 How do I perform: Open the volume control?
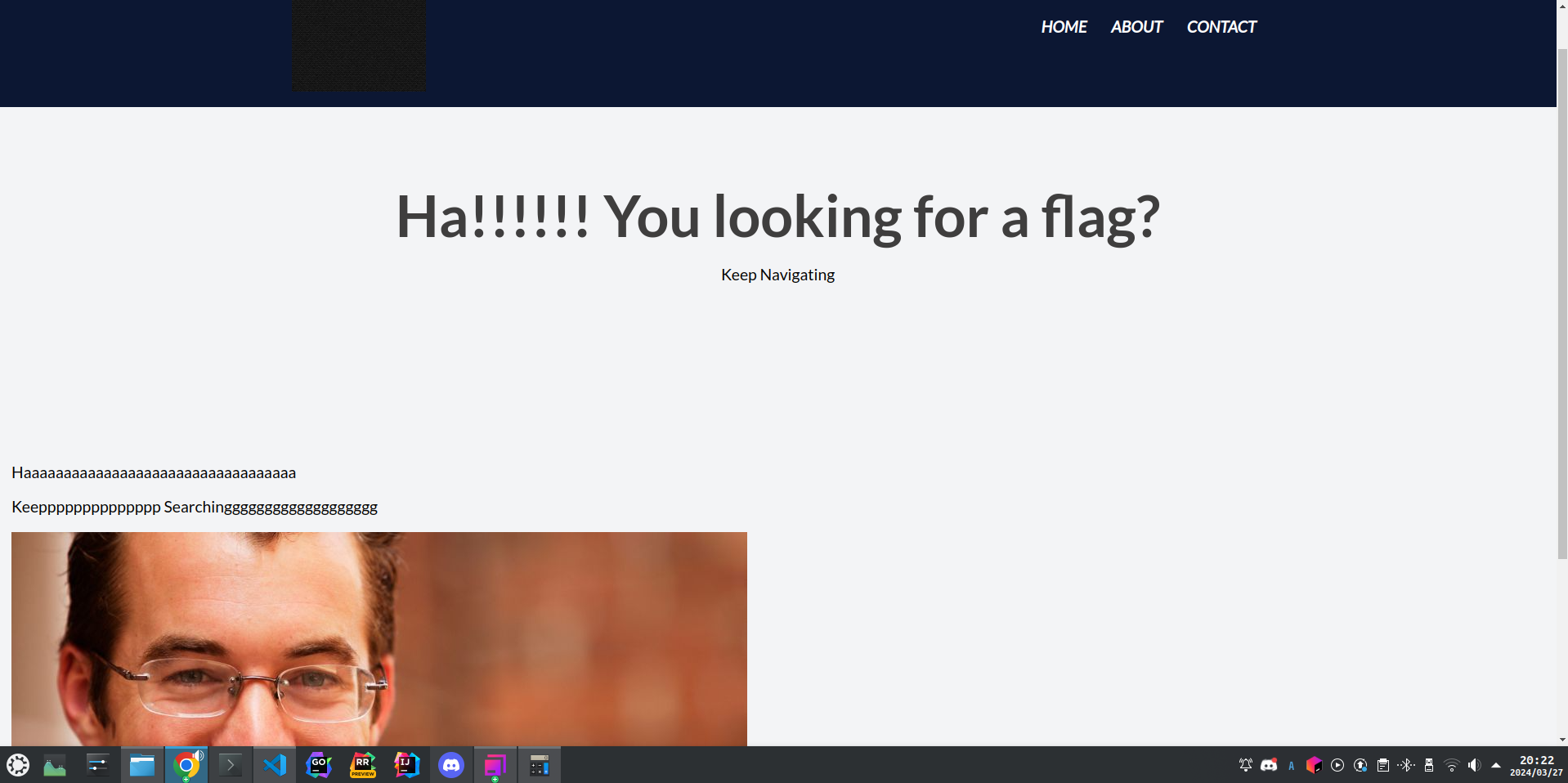1474,765
